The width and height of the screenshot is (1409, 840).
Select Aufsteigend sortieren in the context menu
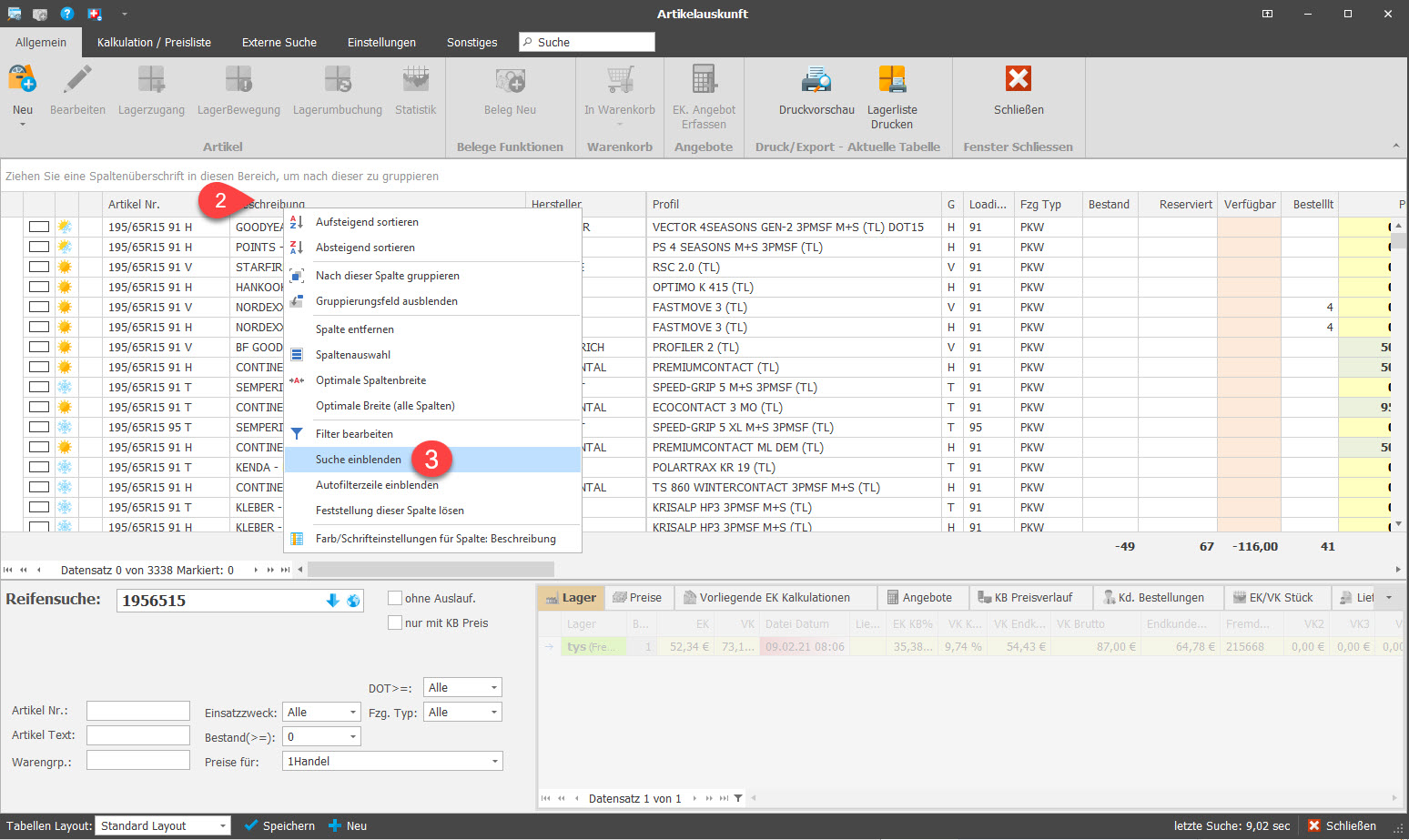433,222
